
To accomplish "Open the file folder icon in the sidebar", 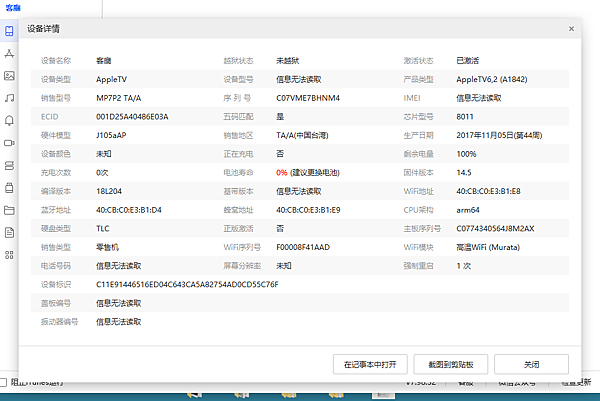I will pyautogui.click(x=9, y=210).
